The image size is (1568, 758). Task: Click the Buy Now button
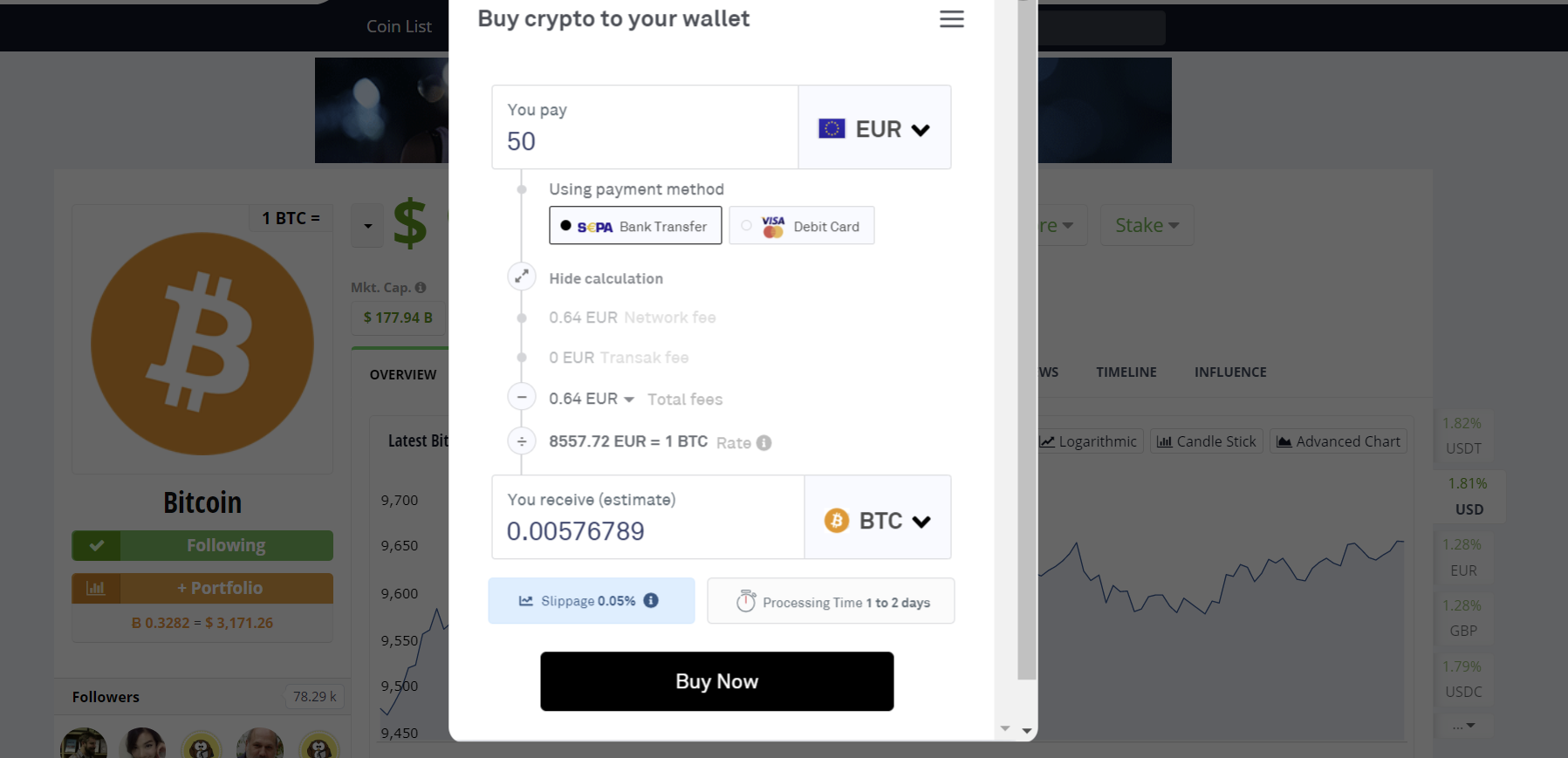[x=717, y=681]
